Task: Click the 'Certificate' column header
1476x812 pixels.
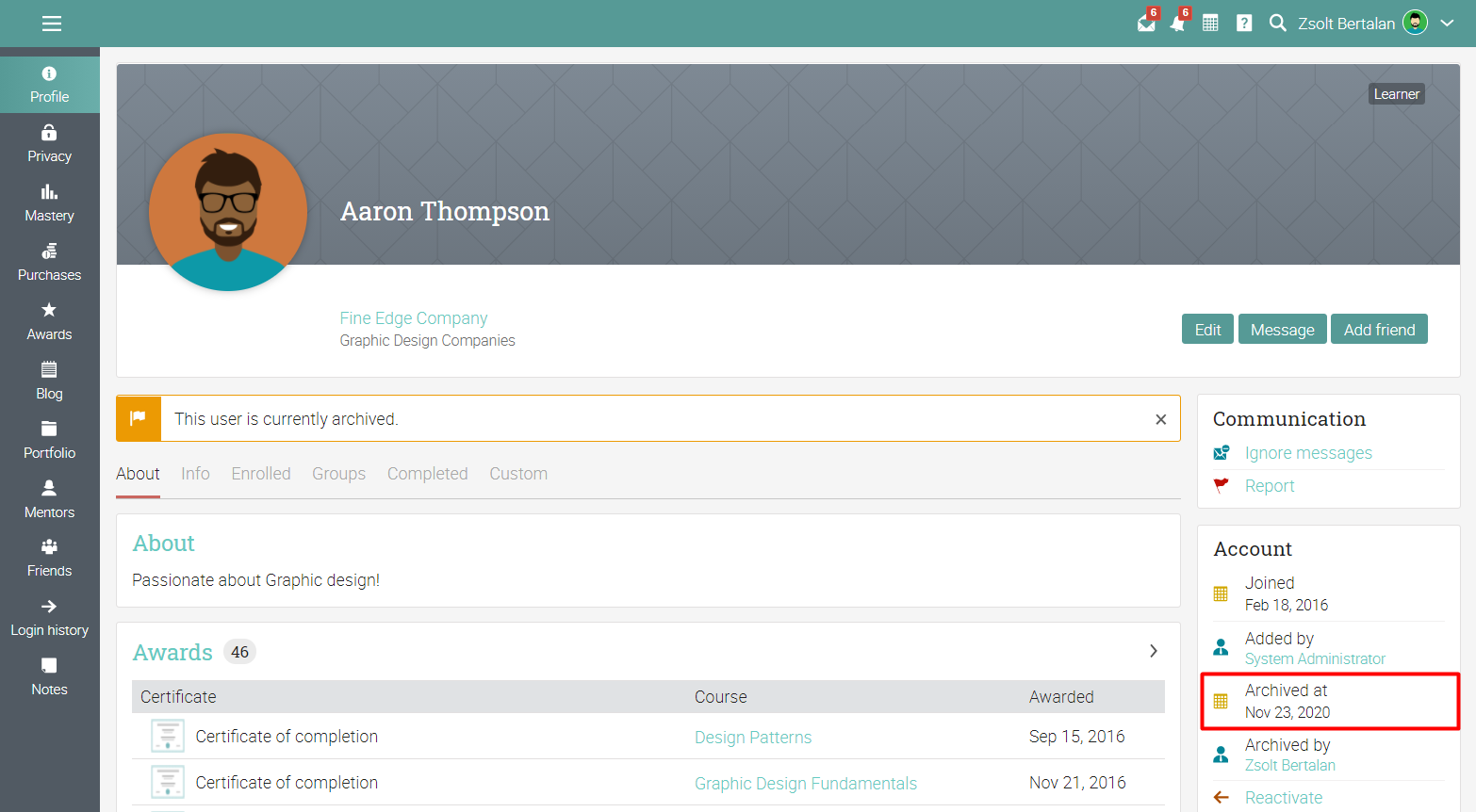Action: (178, 697)
